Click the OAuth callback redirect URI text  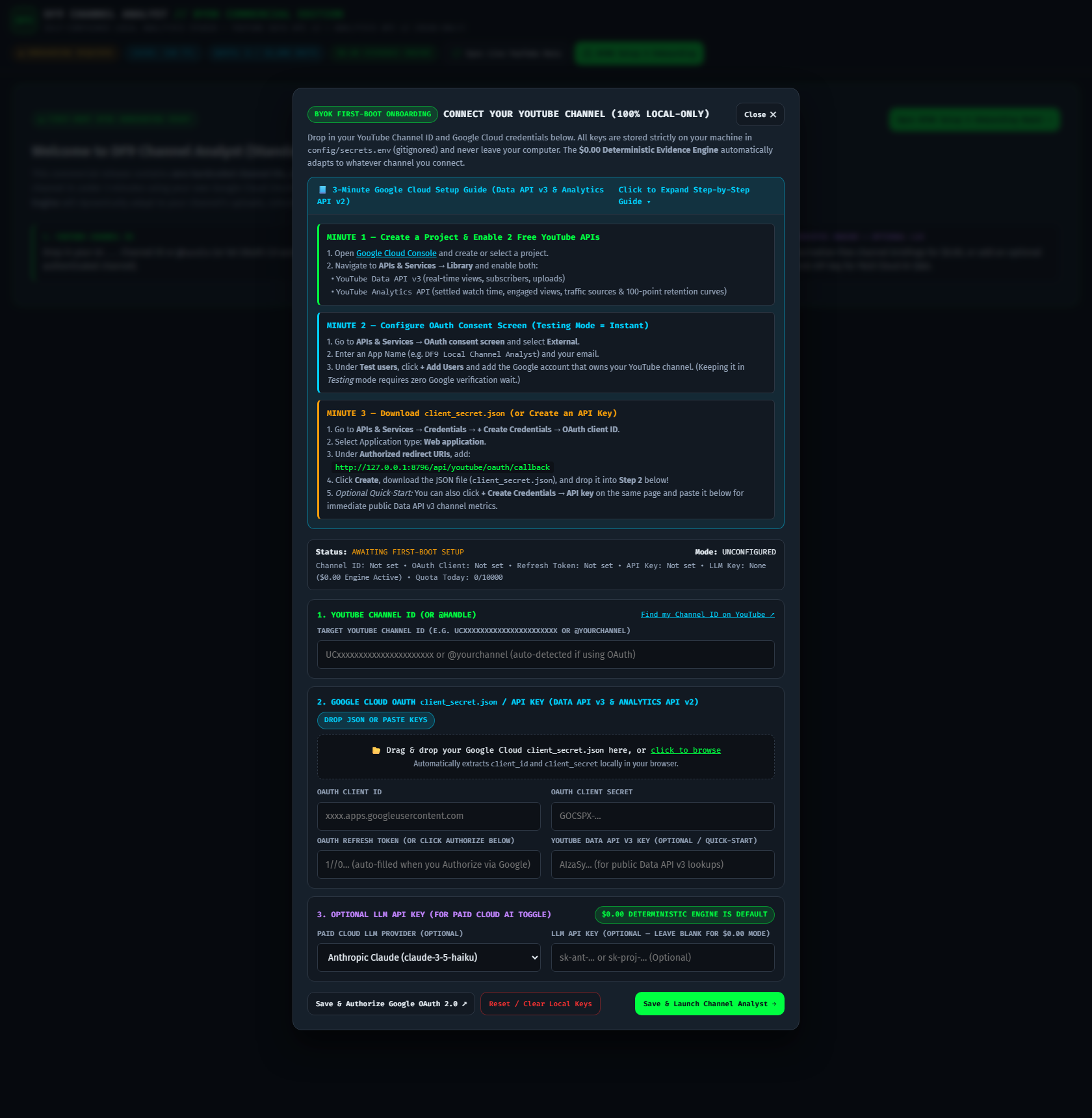[442, 467]
